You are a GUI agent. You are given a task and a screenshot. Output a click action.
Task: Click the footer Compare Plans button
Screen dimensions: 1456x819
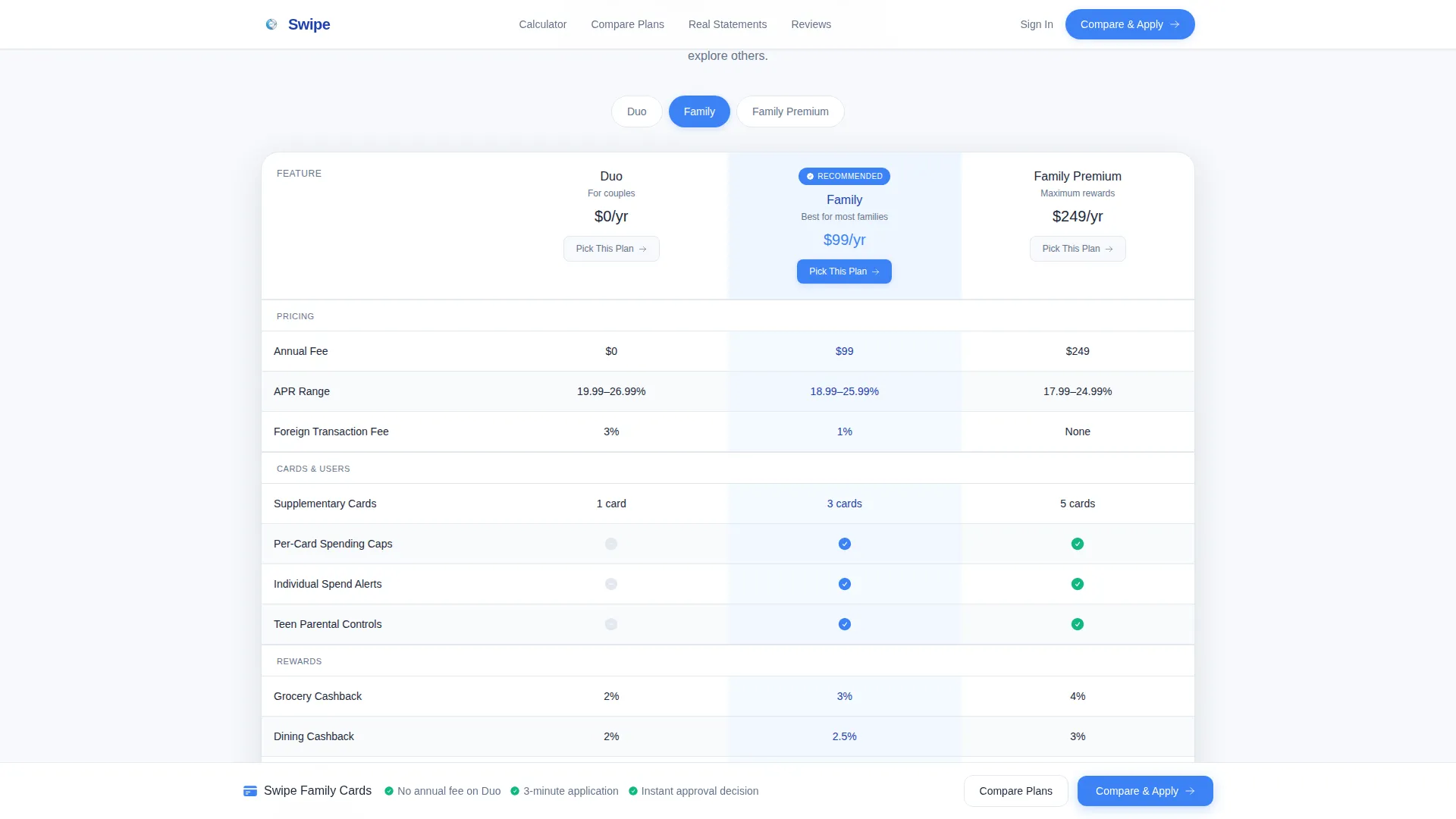(1015, 791)
